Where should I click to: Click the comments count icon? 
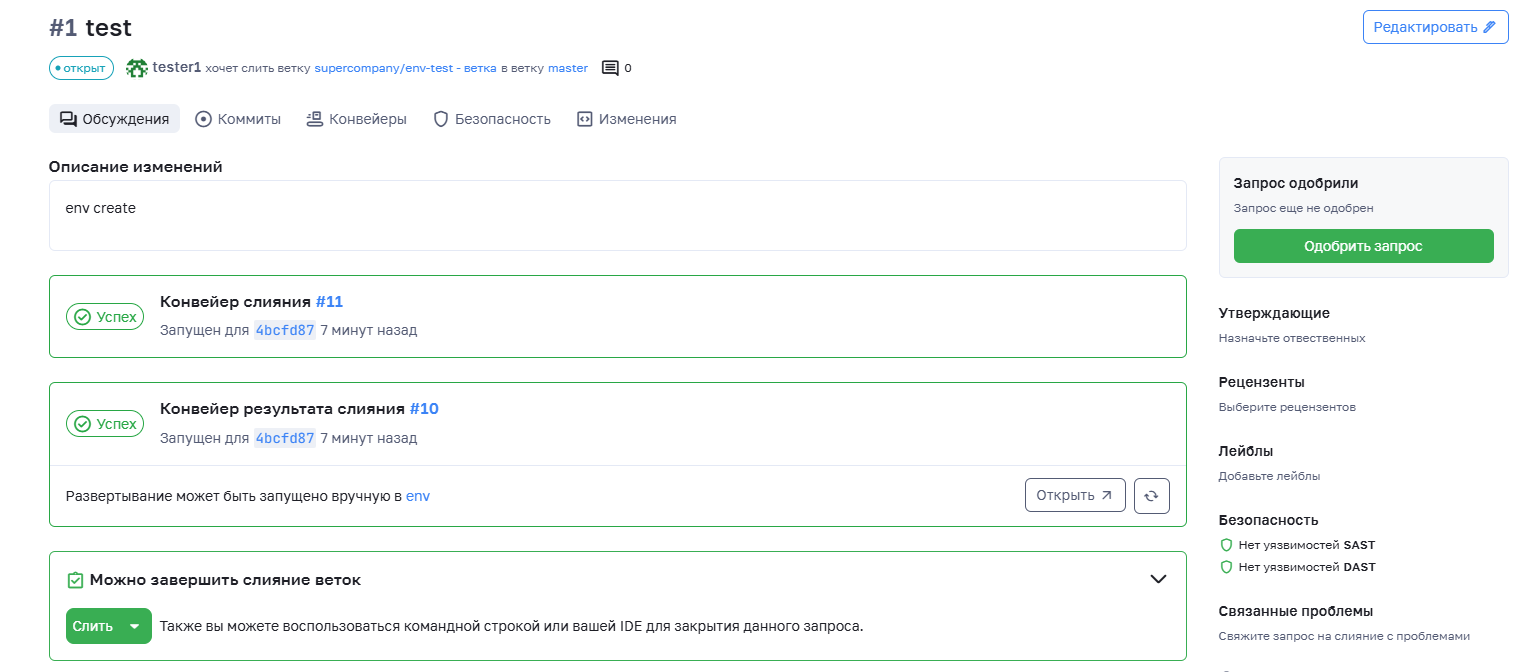(610, 68)
